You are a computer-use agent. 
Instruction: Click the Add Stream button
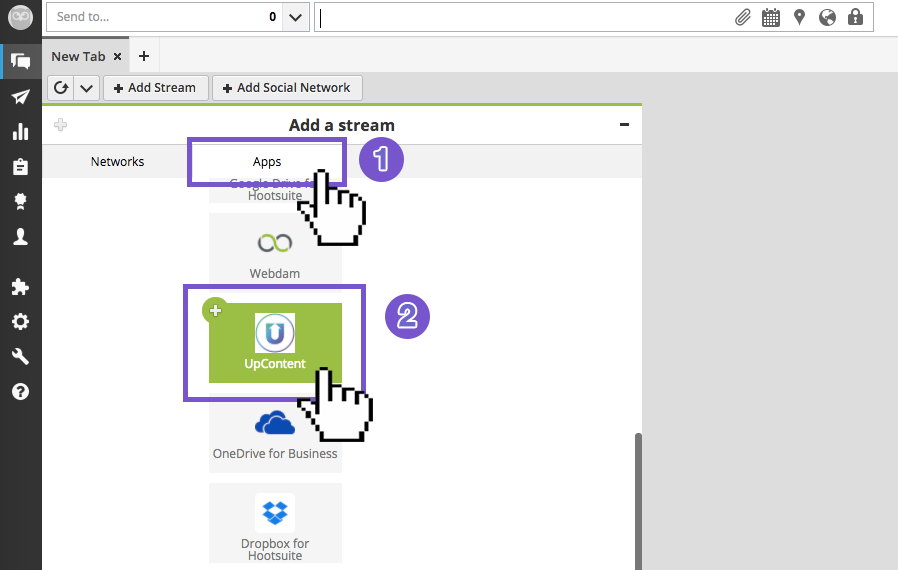(x=155, y=88)
